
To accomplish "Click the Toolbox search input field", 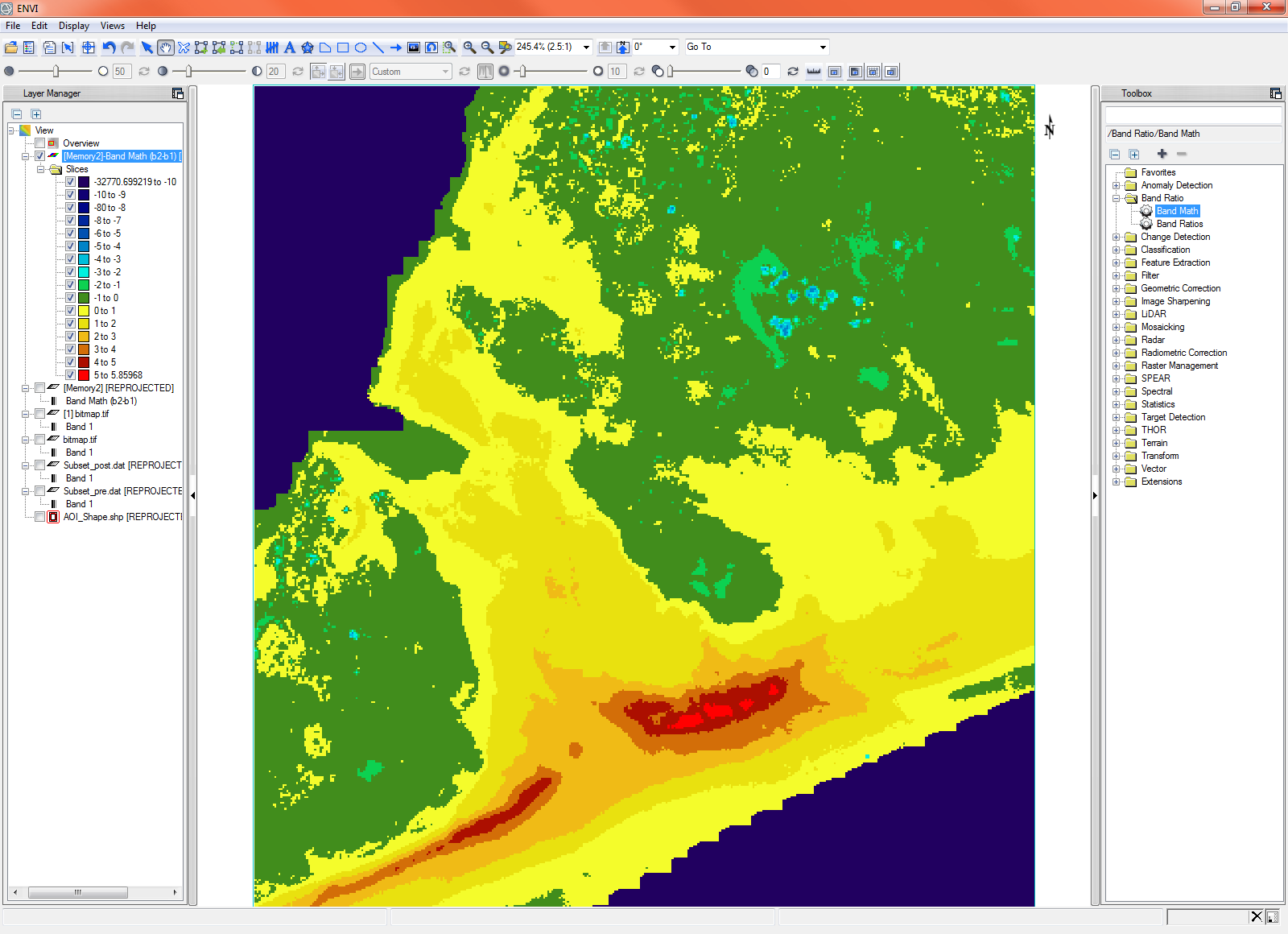I will pyautogui.click(x=1194, y=114).
